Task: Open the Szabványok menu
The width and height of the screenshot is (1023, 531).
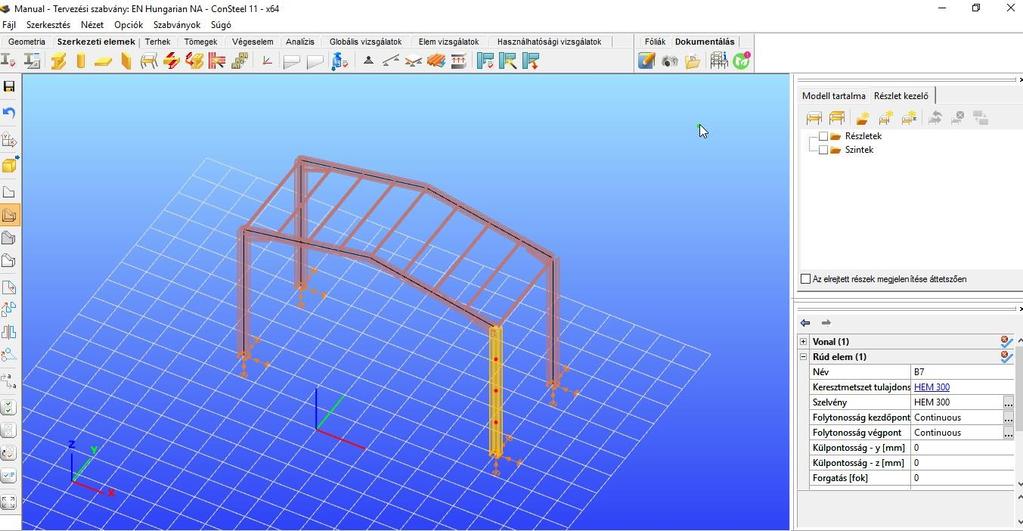Action: pos(177,25)
